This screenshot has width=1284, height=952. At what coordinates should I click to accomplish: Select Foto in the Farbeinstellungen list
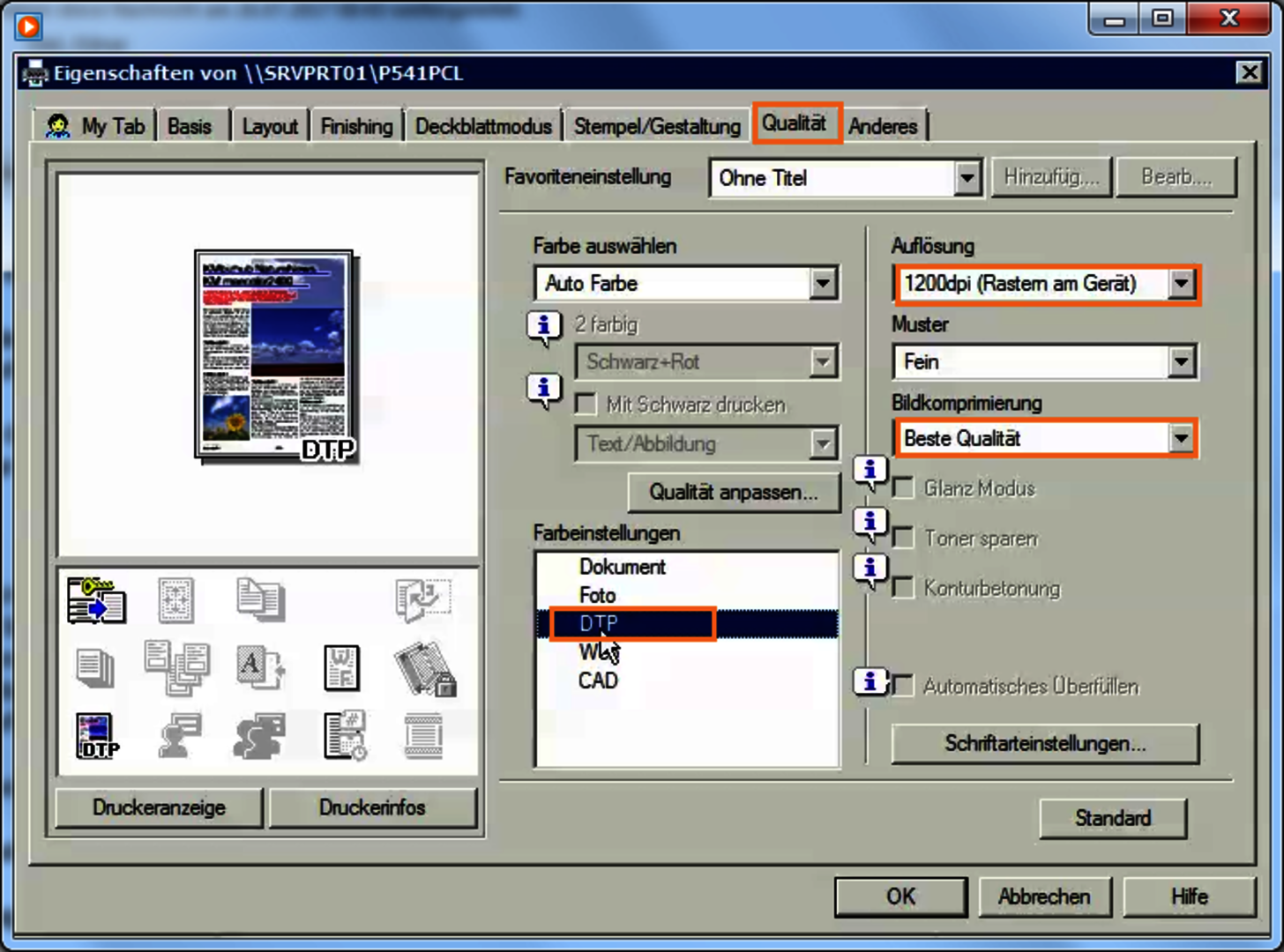click(x=598, y=595)
